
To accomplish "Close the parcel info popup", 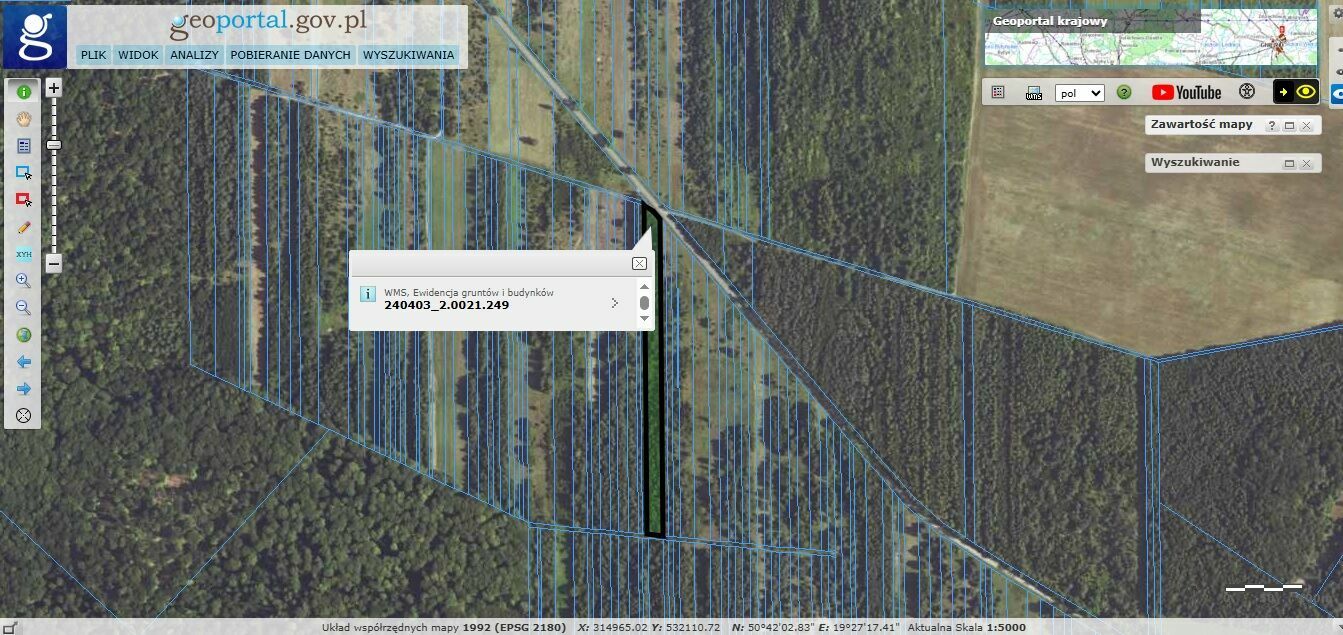I will pyautogui.click(x=639, y=263).
